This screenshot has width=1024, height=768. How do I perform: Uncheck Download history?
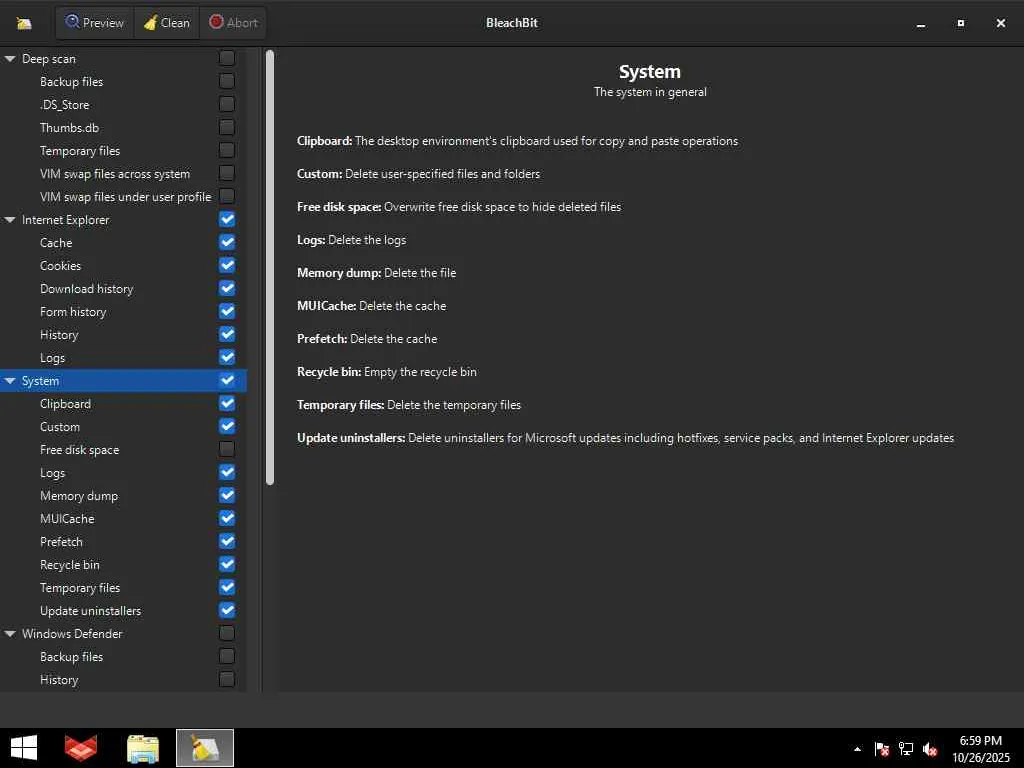[227, 288]
